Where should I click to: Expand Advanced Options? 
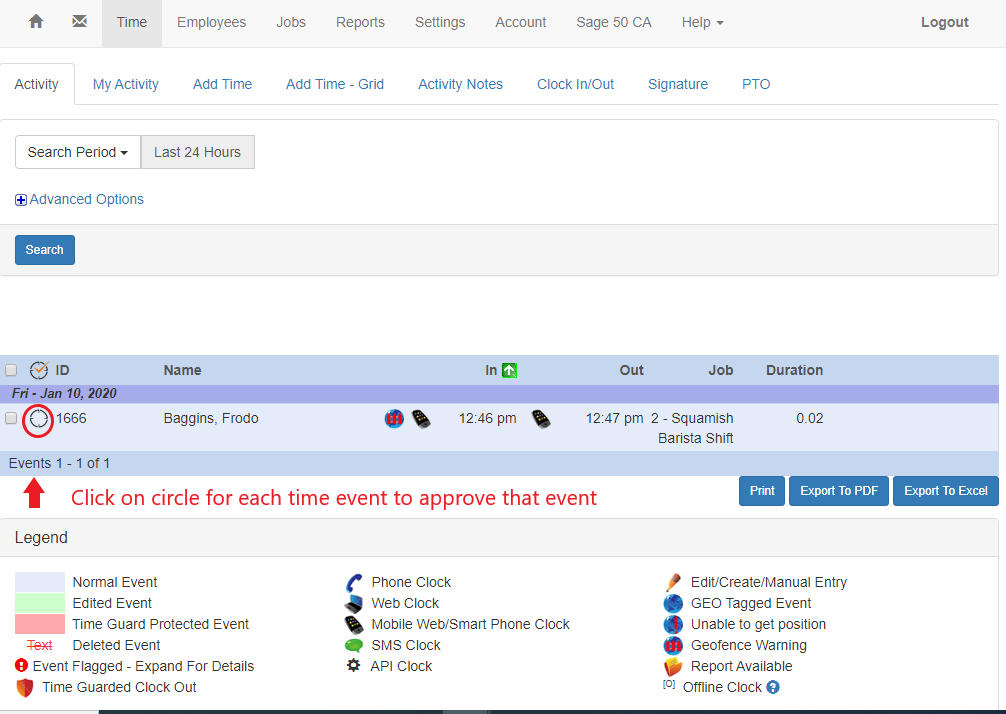pyautogui.click(x=80, y=199)
